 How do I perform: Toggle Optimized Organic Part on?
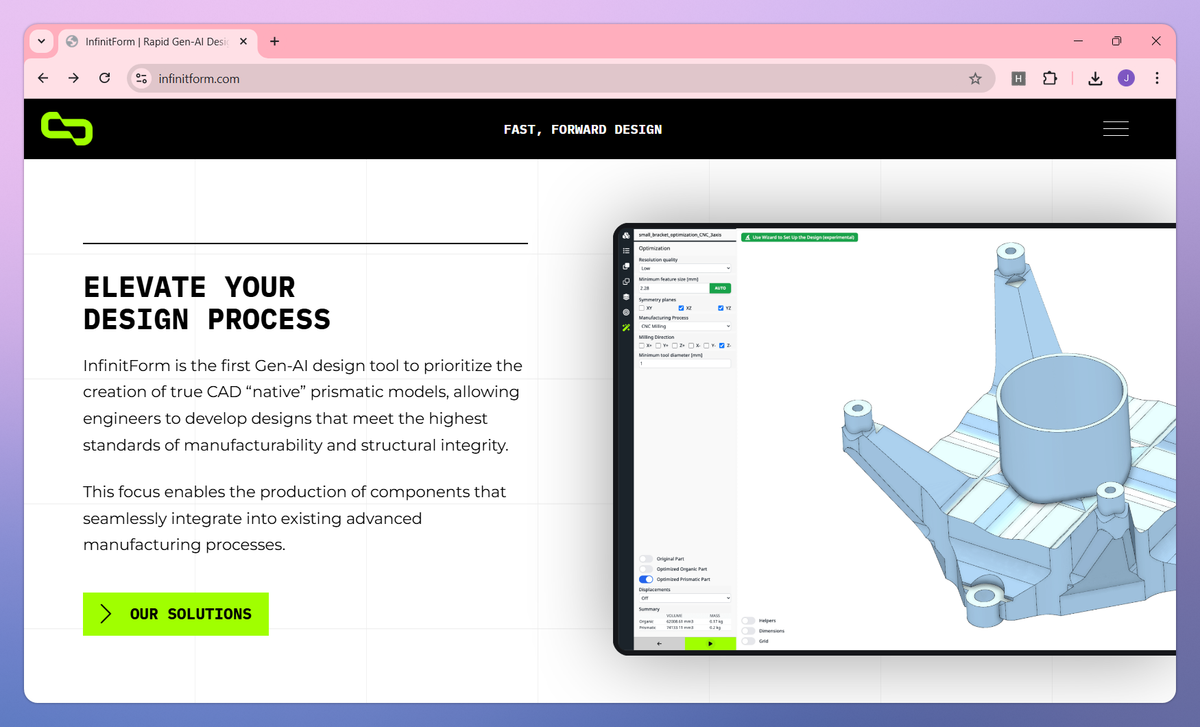(646, 569)
